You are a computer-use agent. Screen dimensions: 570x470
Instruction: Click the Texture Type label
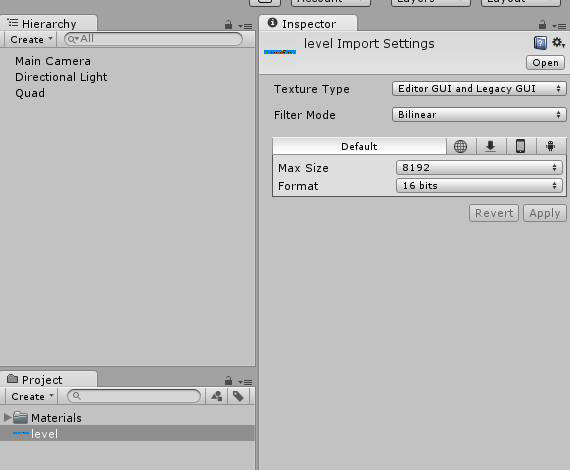click(x=312, y=89)
